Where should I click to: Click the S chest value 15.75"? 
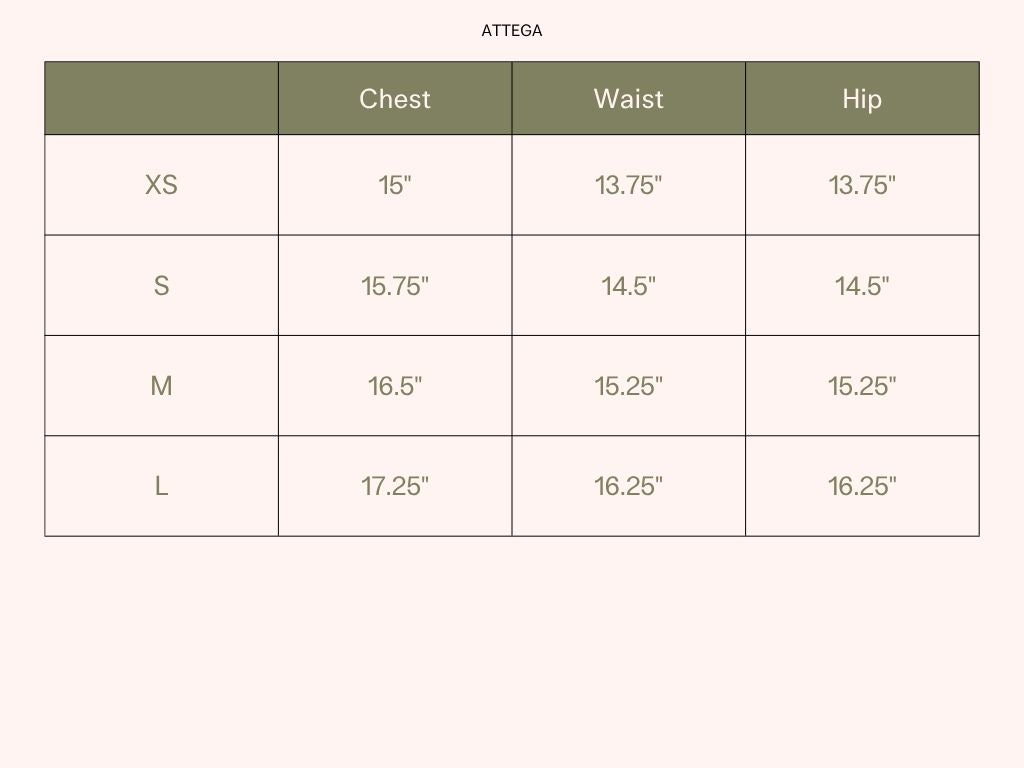[x=394, y=286]
